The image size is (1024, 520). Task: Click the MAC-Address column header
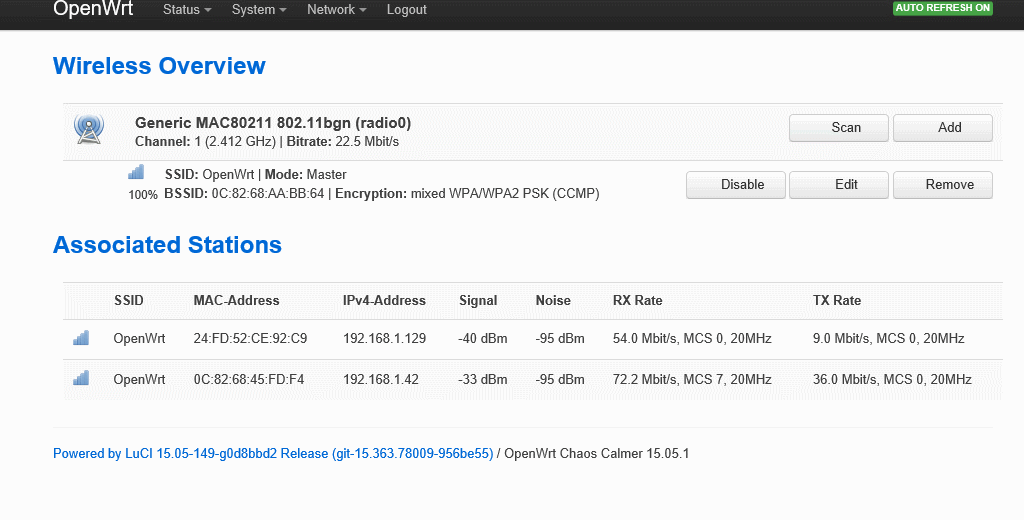[x=236, y=301]
